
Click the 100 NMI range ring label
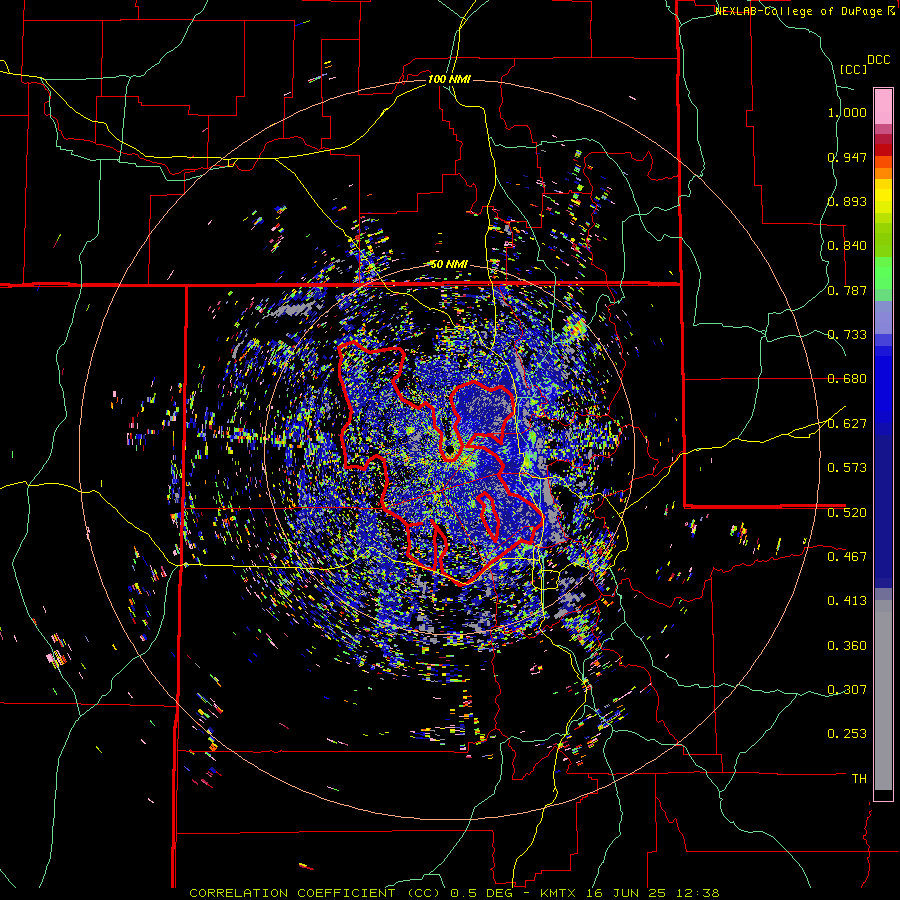(x=449, y=79)
